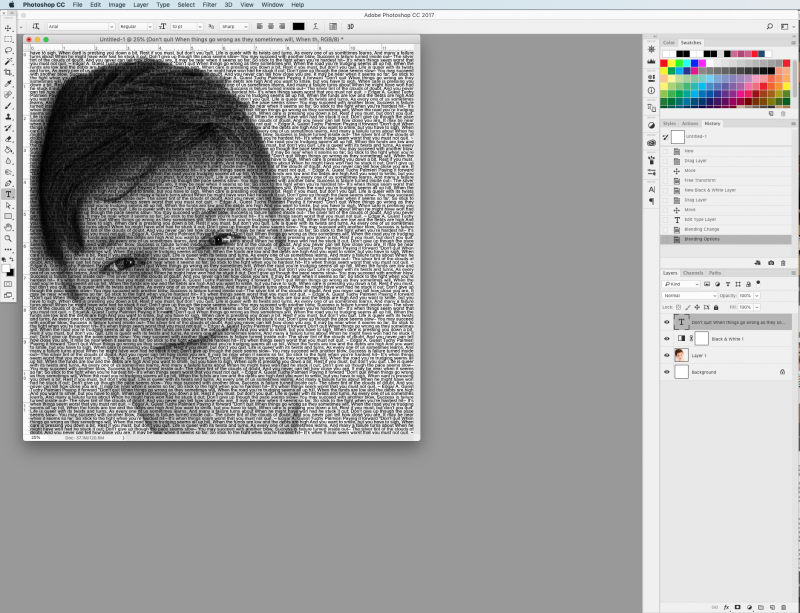Click the foreground color swatch in toolbar
Viewport: 800px width, 613px height.
coord(6,268)
